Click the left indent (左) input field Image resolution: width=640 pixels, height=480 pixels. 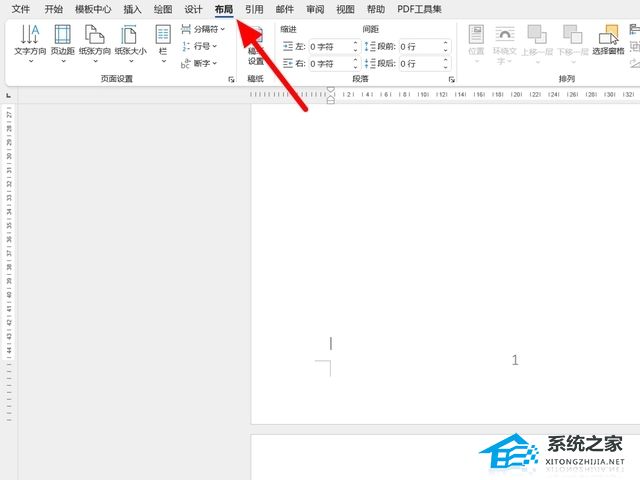pyautogui.click(x=328, y=47)
